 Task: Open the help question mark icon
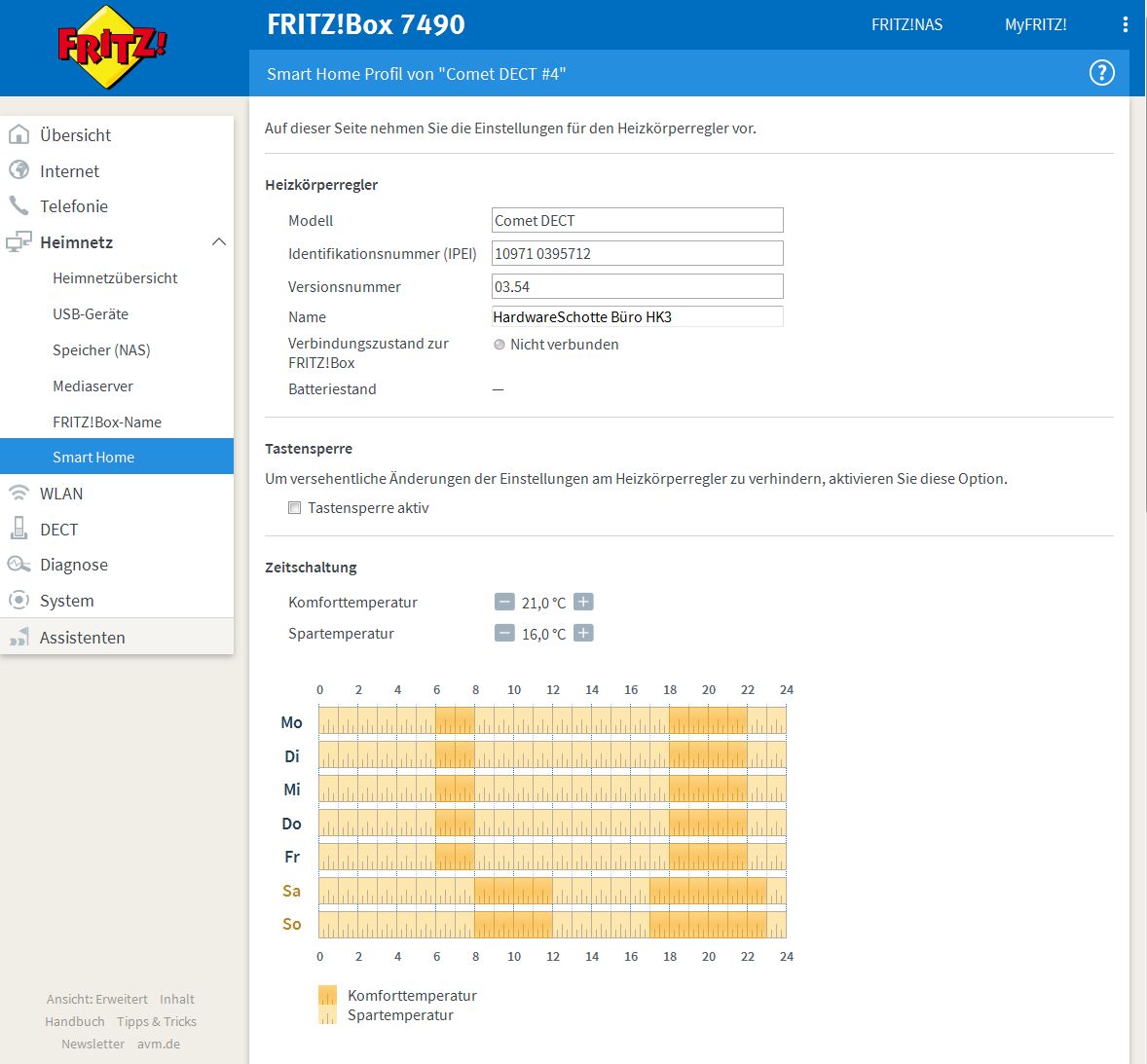[1101, 73]
